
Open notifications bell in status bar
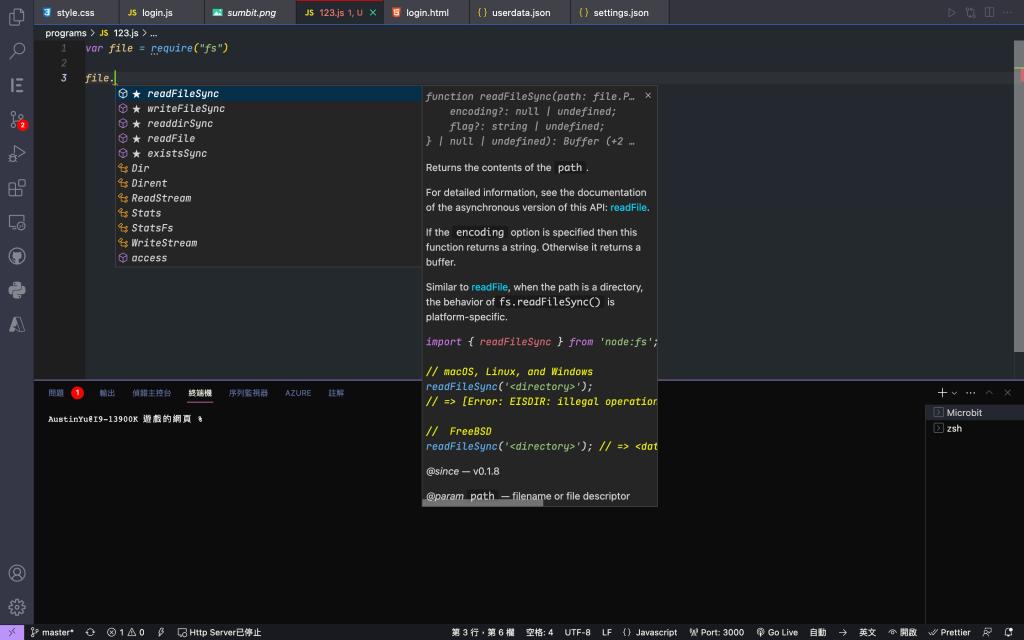click(x=1008, y=632)
